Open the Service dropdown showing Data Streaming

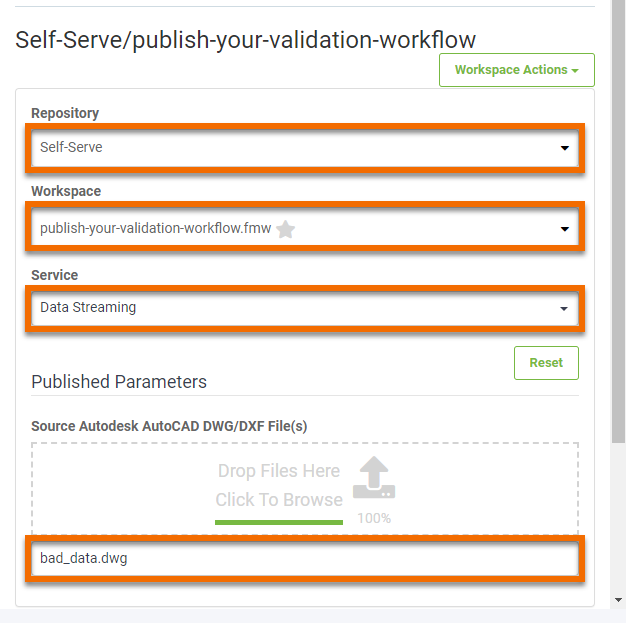click(x=304, y=308)
